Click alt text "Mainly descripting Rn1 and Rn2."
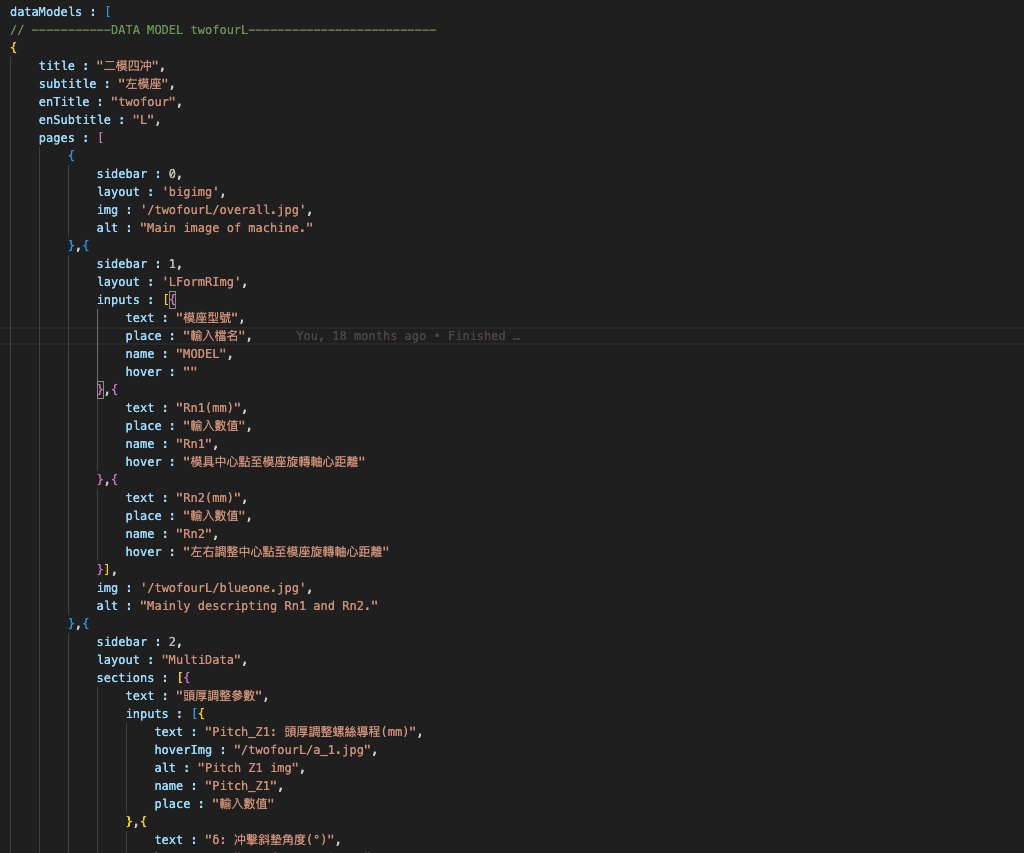1024x853 pixels. (x=259, y=606)
